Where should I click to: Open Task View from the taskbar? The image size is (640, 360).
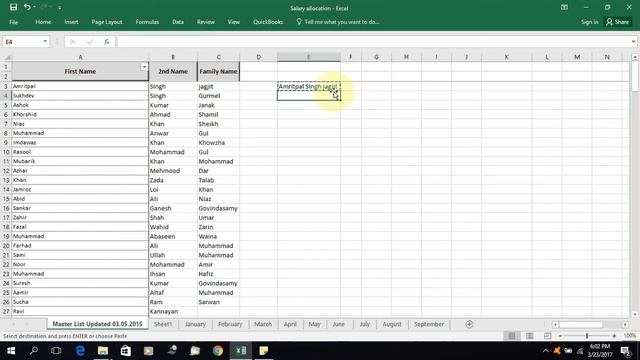pyautogui.click(x=56, y=351)
